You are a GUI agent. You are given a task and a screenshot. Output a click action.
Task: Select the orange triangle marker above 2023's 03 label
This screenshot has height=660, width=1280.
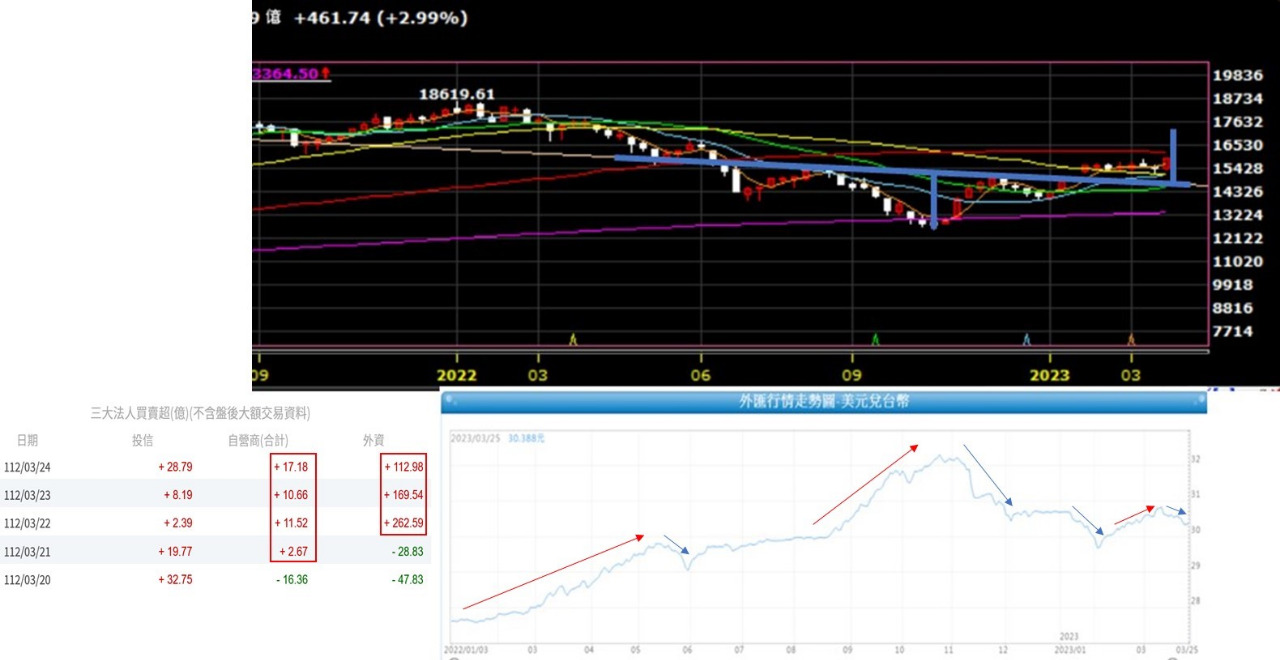click(x=1131, y=339)
